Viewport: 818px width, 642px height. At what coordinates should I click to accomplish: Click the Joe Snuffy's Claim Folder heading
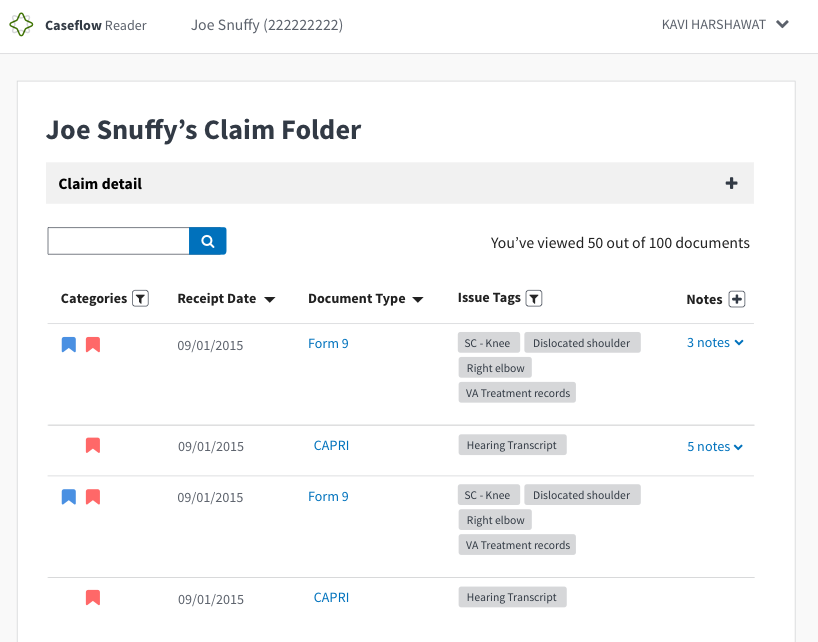(203, 130)
